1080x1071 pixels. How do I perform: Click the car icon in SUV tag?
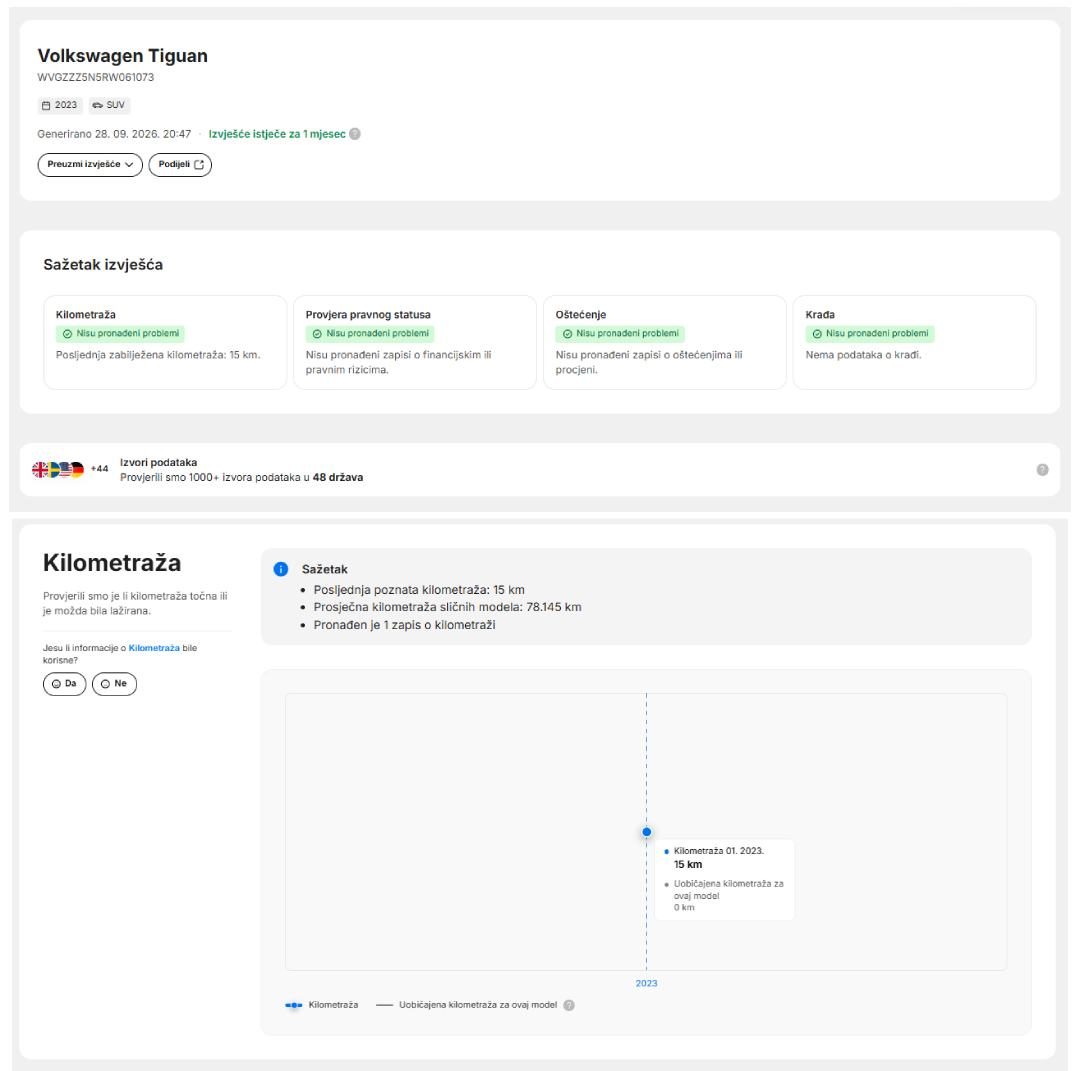point(98,105)
